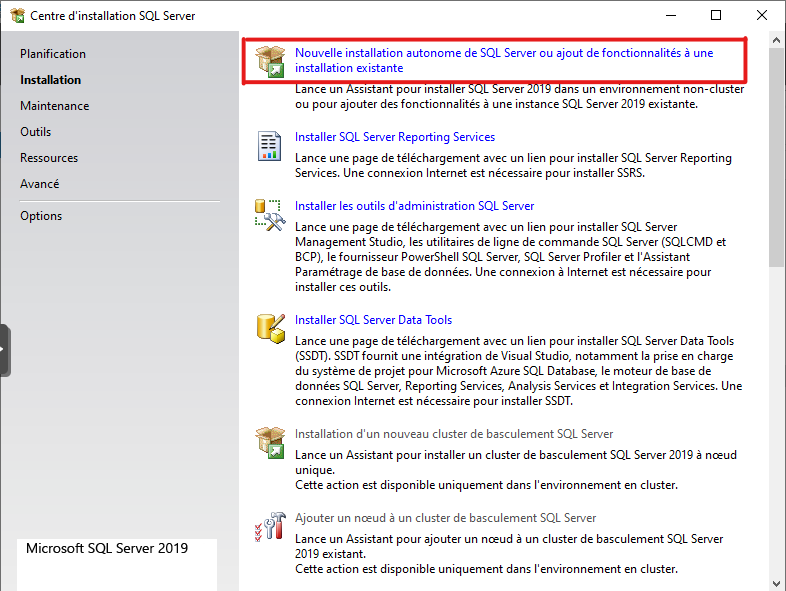Click the new standalone installation box icon
786x591 pixels.
pyautogui.click(x=270, y=60)
